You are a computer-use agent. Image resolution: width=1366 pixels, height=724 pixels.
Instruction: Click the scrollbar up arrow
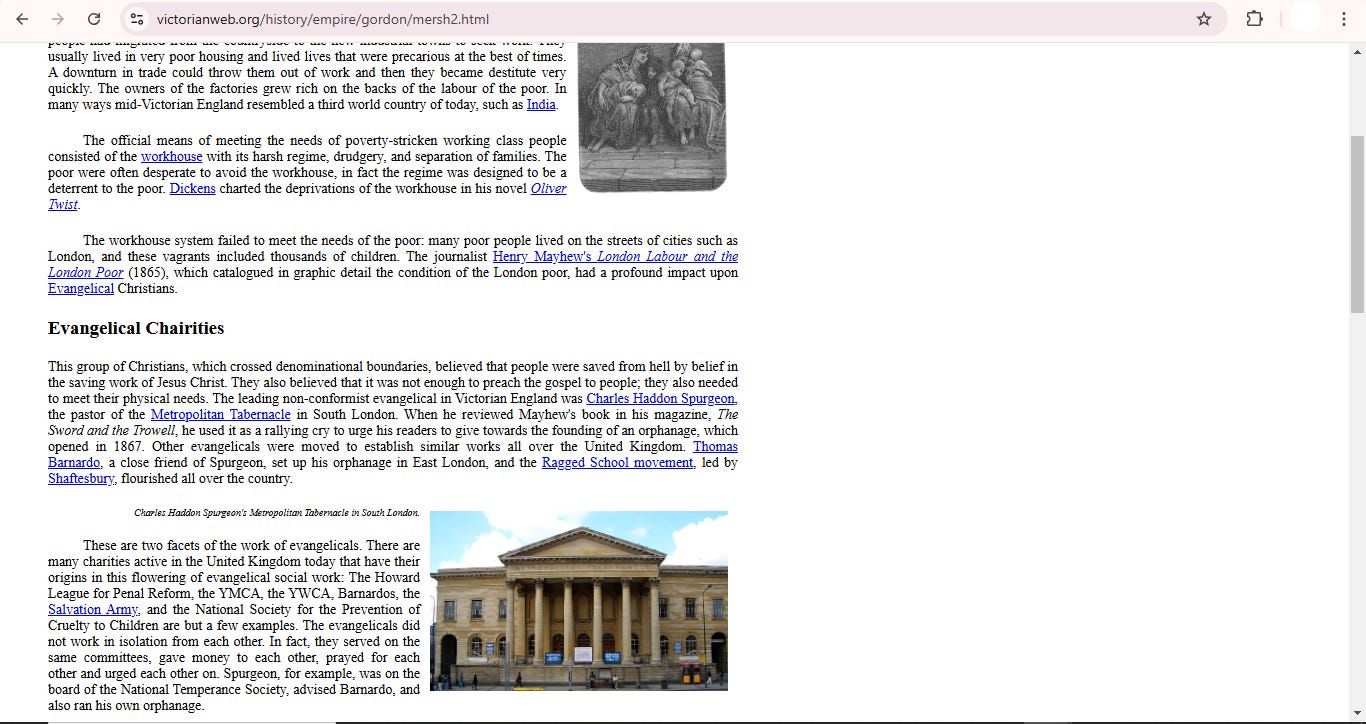point(1356,52)
